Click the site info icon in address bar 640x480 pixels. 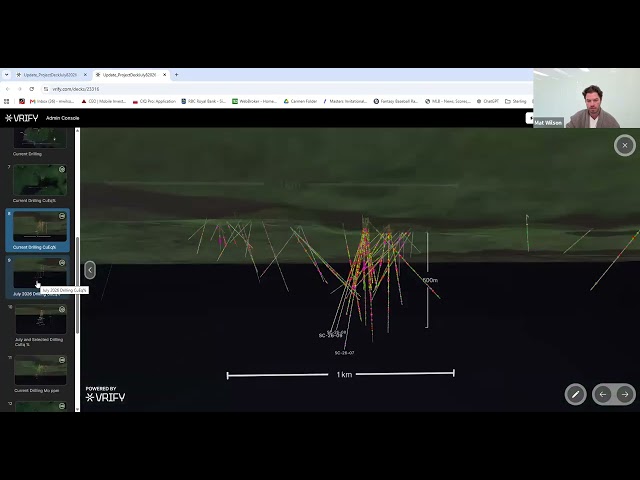[x=46, y=89]
